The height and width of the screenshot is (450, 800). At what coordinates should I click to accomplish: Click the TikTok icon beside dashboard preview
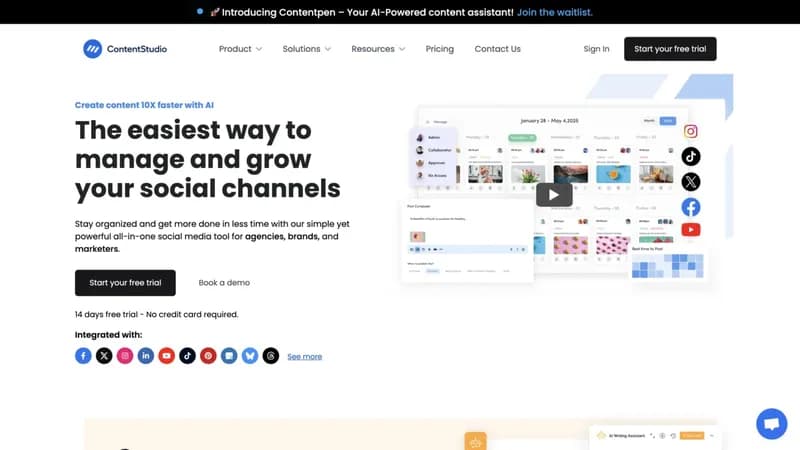pos(691,157)
